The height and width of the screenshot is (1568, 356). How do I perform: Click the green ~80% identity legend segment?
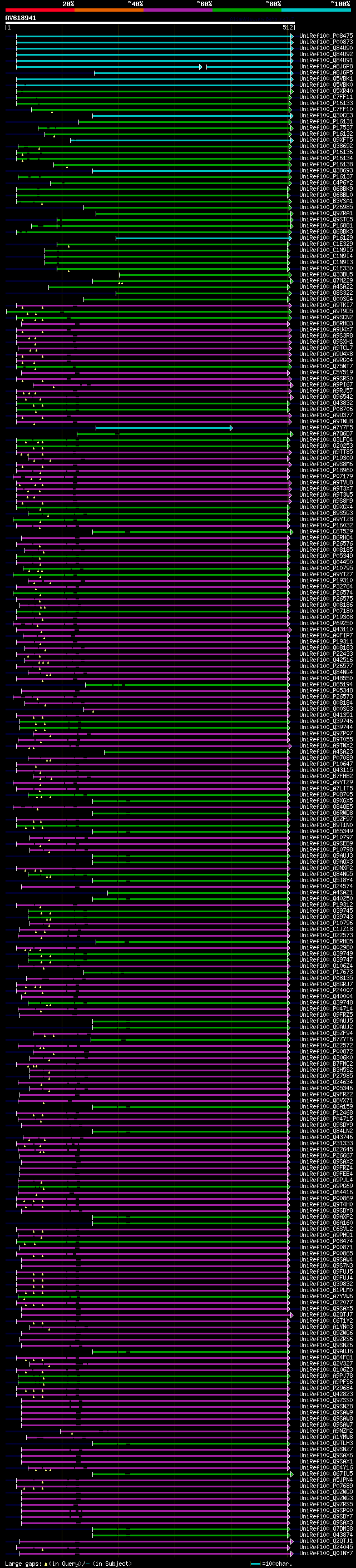tap(247, 10)
